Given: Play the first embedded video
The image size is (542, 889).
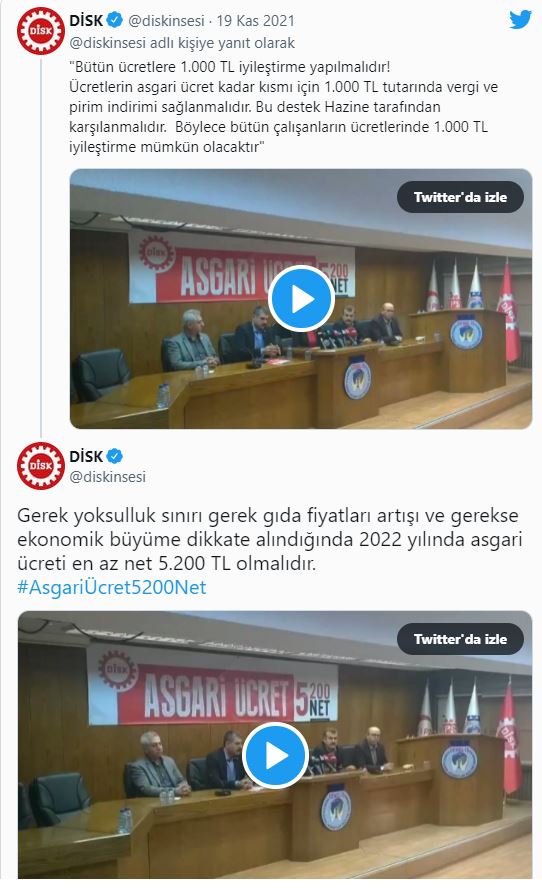Looking at the screenshot, I should [301, 299].
